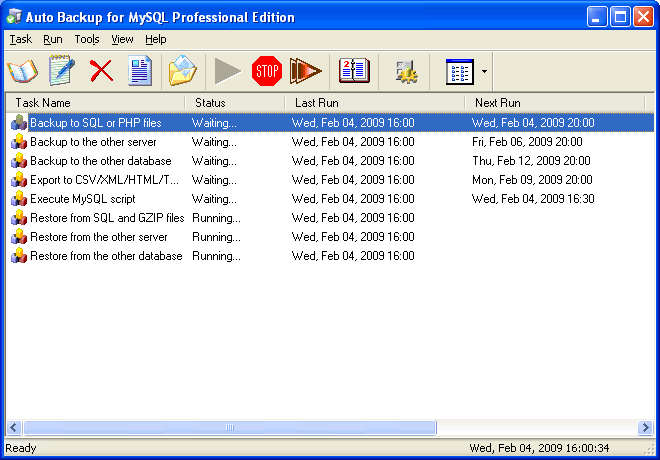Screen dimensions: 660x460
Task: Click 'Waiting...' status of Execute MySQL script
Action: 214,199
